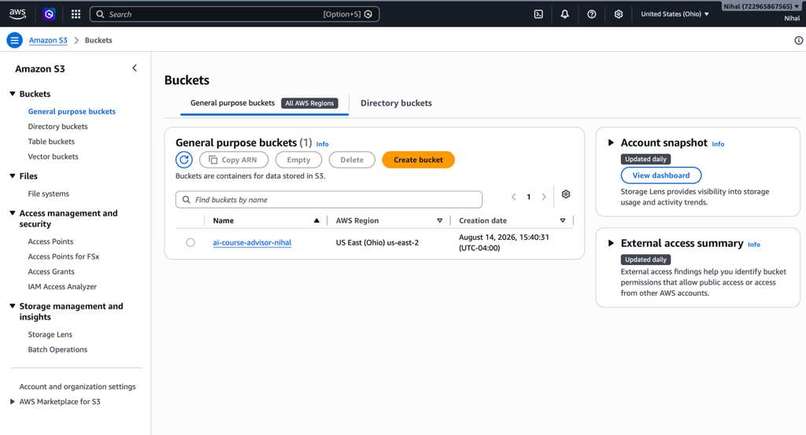Viewport: 806px width, 435px height.
Task: Click the View dashboard button
Action: coord(661,175)
